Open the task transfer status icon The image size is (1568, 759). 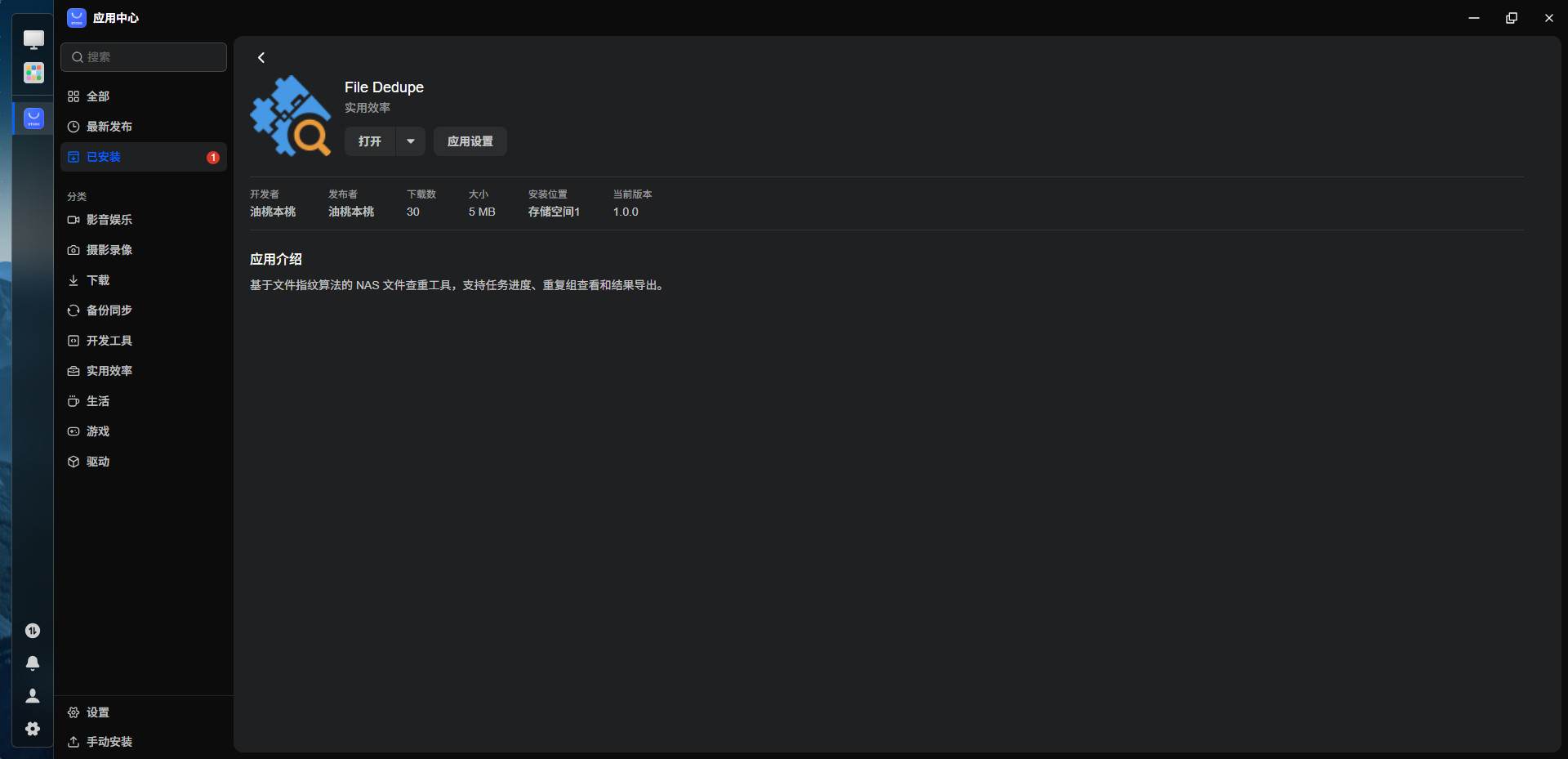pos(33,631)
